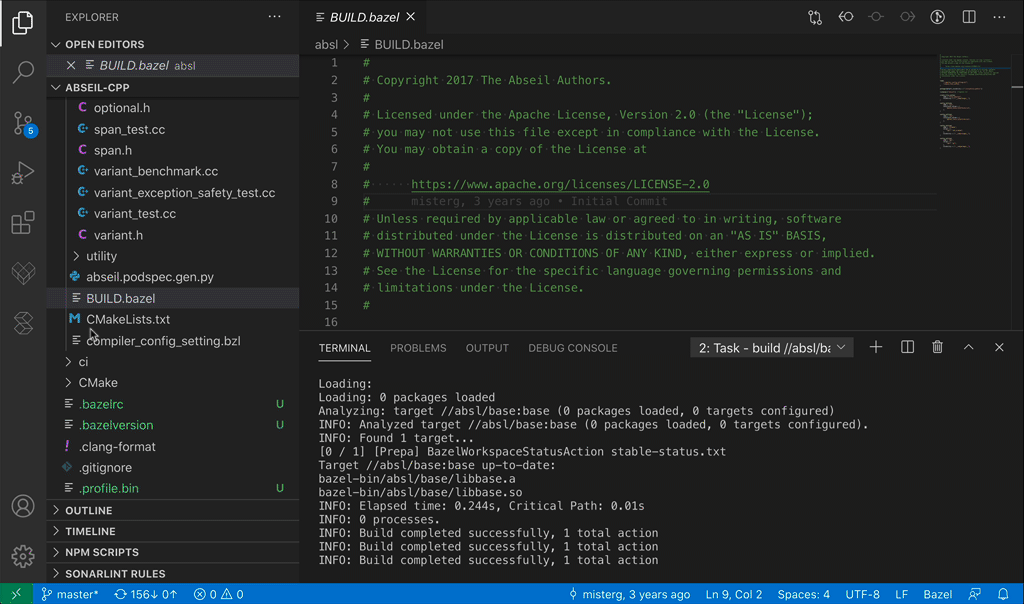Close the terminal panel

pyautogui.click(x=999, y=347)
